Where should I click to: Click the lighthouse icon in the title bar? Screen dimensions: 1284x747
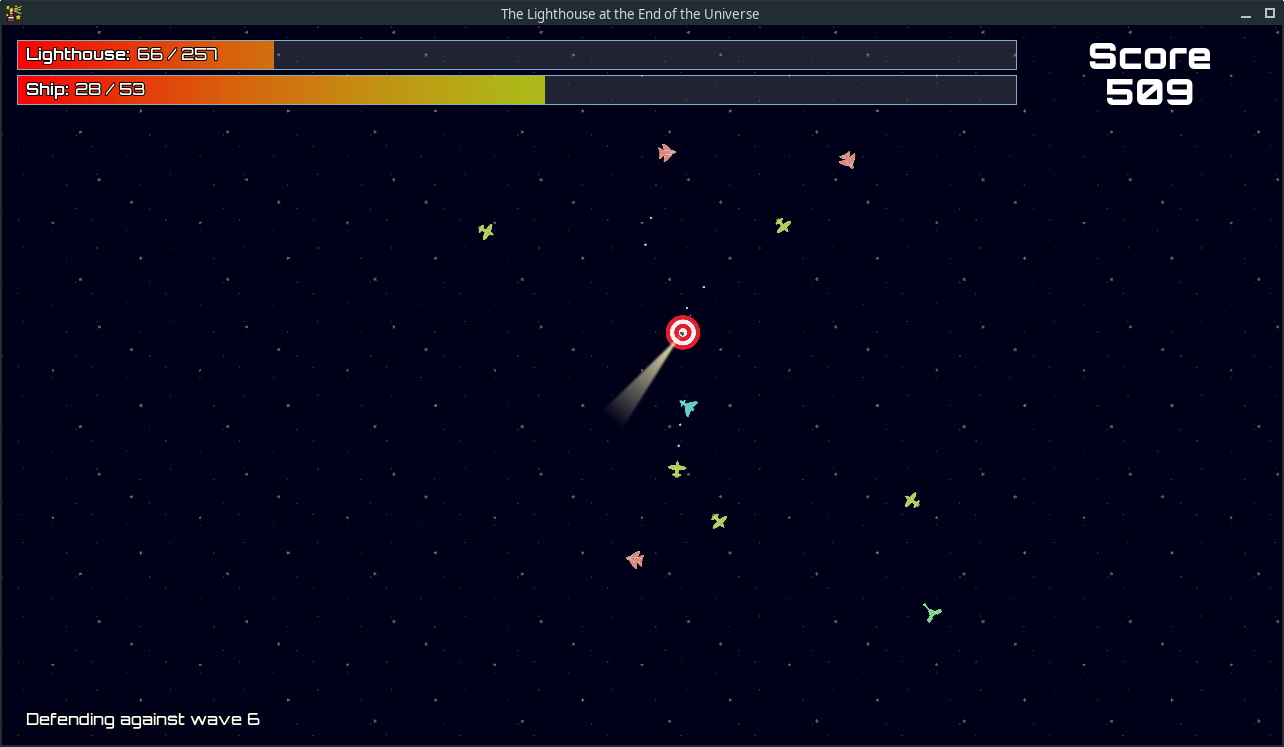click(14, 13)
